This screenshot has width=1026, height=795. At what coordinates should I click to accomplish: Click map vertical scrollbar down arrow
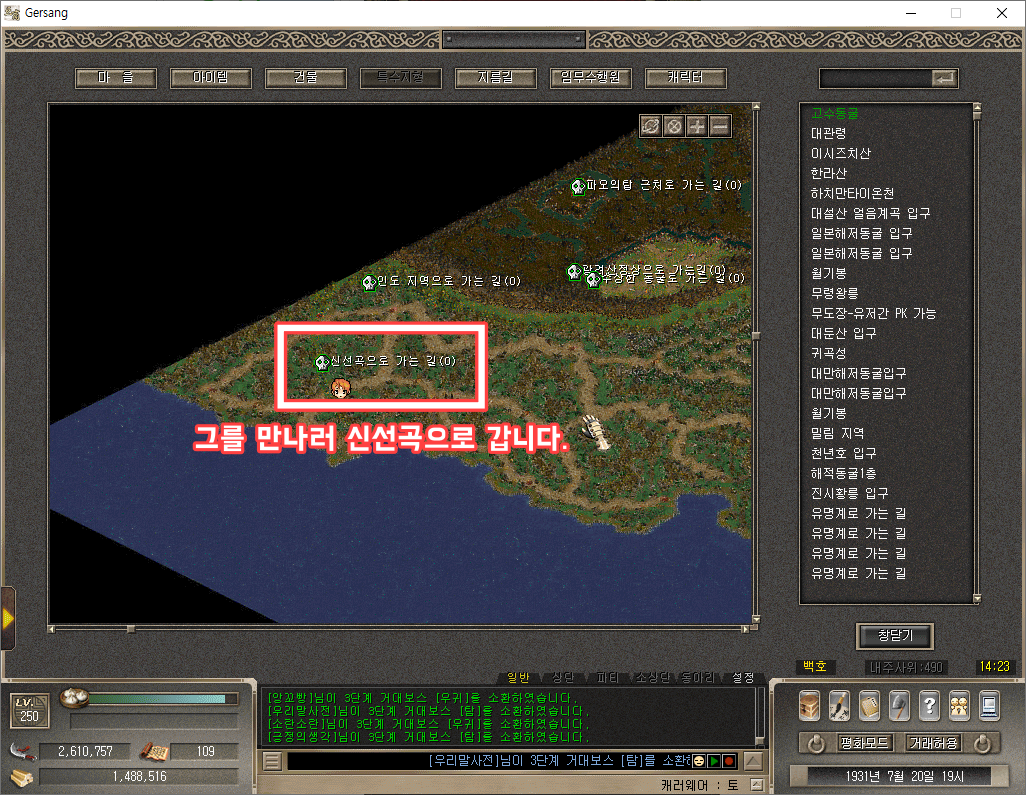coord(756,619)
